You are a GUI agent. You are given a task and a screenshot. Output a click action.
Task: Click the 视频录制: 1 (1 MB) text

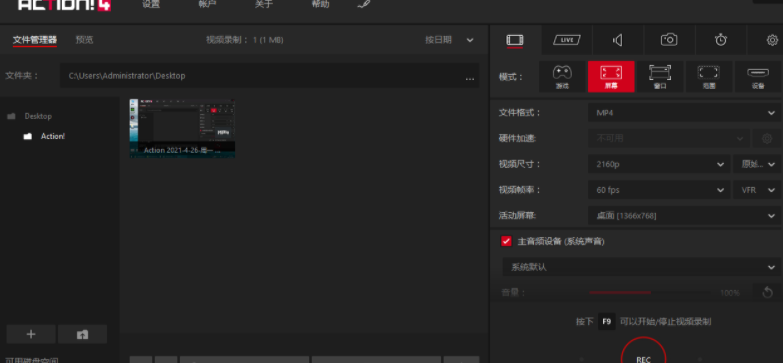[x=245, y=40]
